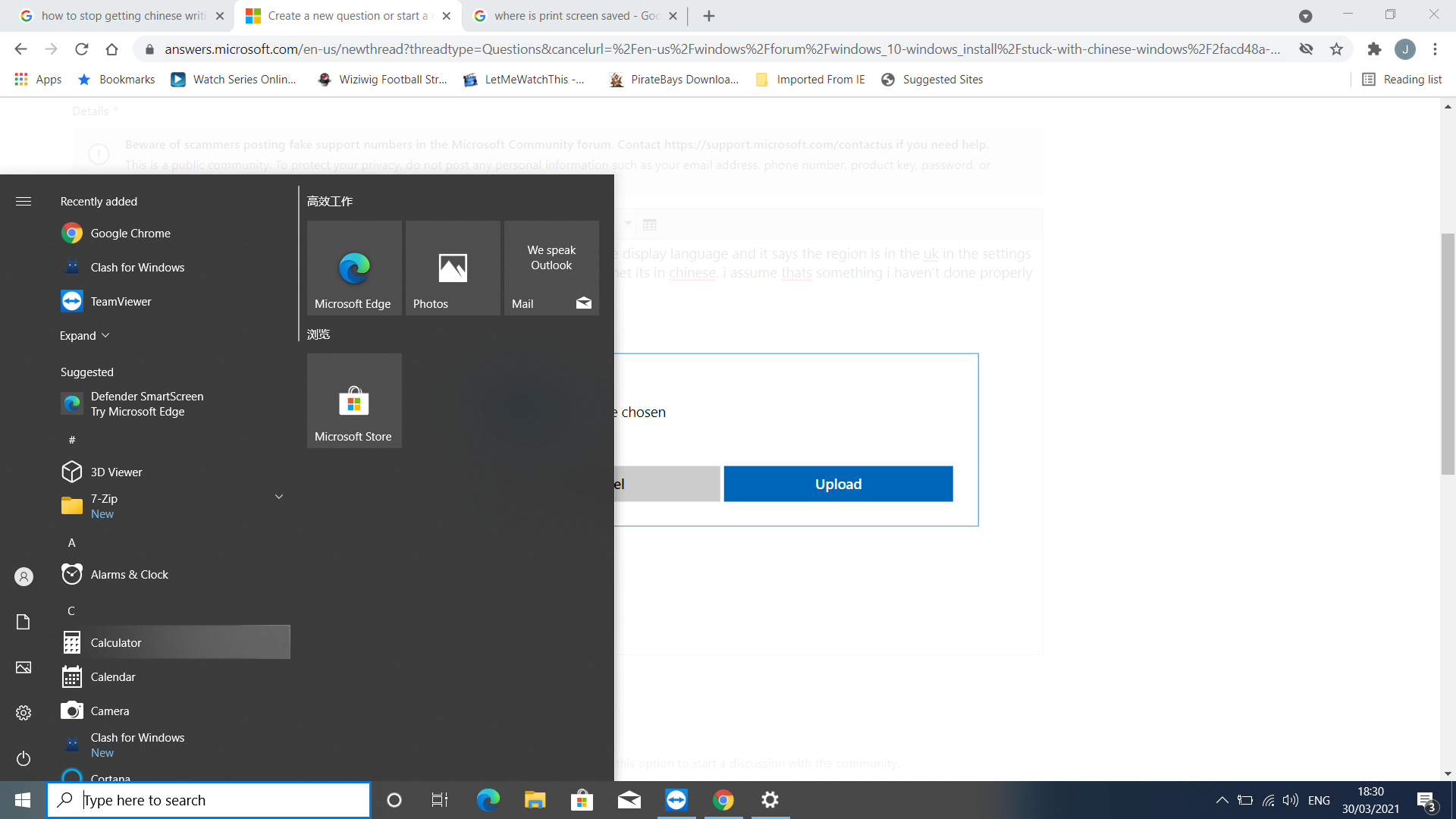Click the address bar URL
Viewport: 1456px width, 819px height.
[721, 49]
